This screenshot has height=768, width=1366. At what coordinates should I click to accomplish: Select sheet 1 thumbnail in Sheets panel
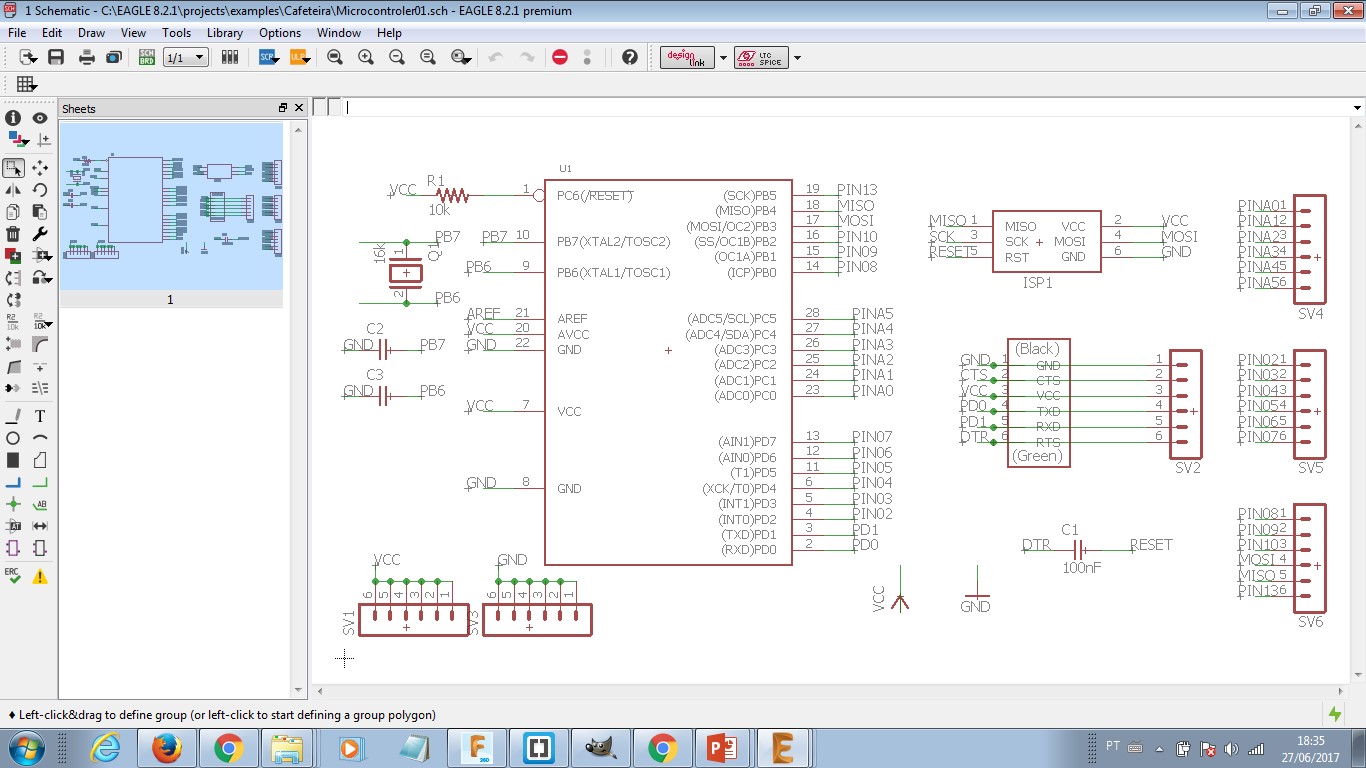(x=170, y=205)
